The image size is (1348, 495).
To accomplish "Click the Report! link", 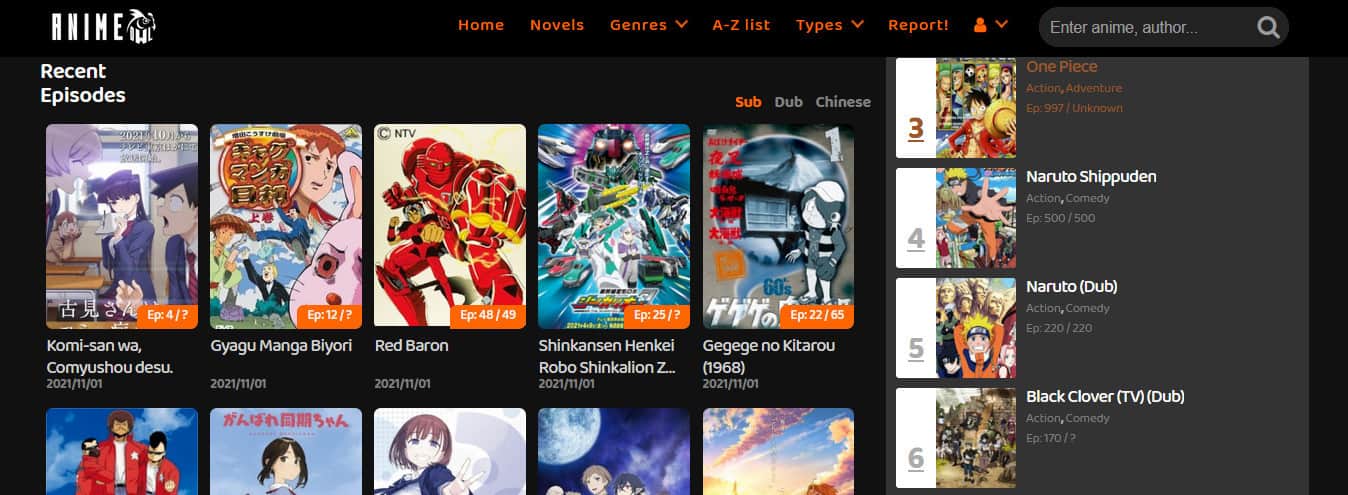I will (x=918, y=25).
